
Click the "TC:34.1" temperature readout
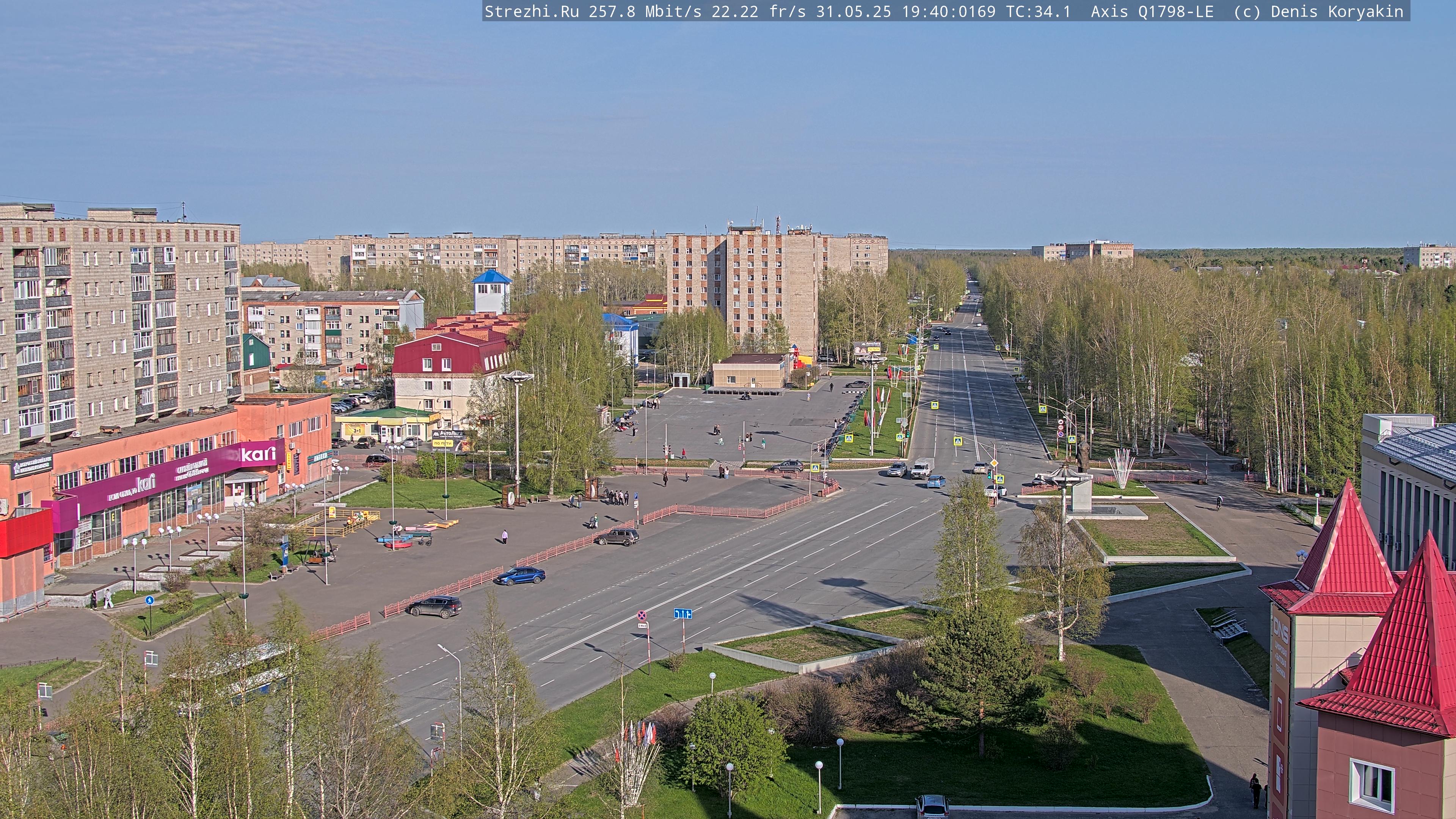(1038, 12)
